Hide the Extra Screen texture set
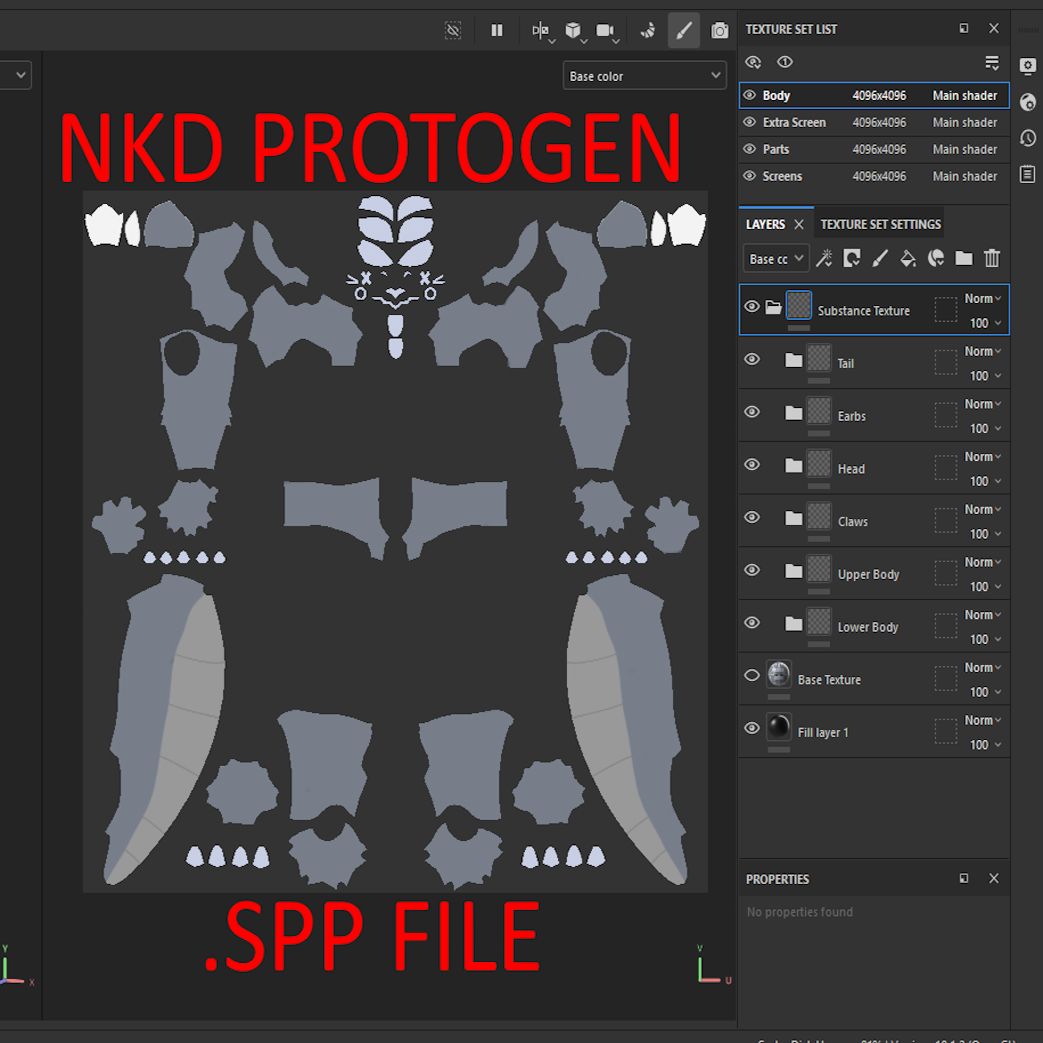Image resolution: width=1043 pixels, height=1043 pixels. [748, 122]
